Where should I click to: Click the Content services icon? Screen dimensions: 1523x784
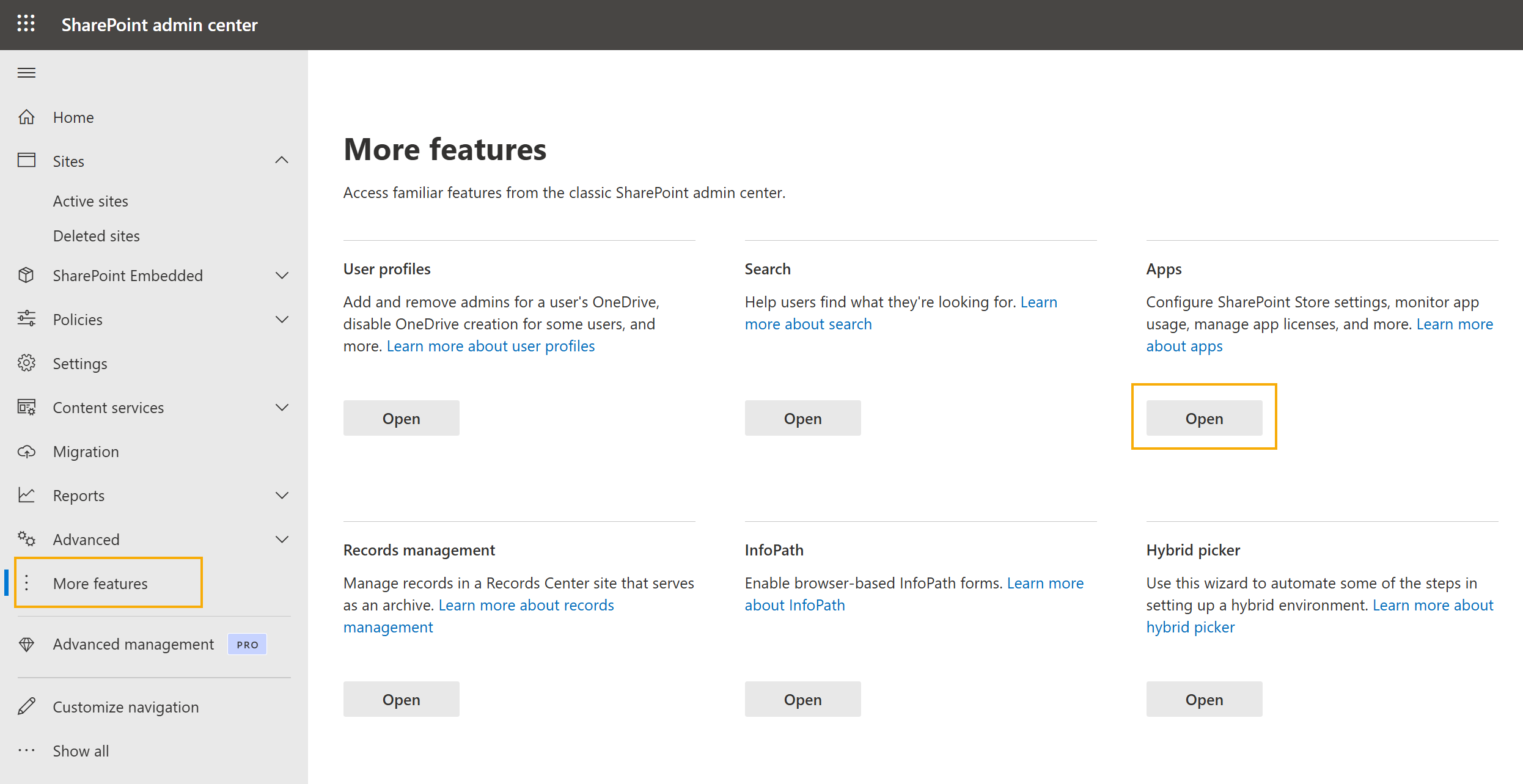[27, 407]
